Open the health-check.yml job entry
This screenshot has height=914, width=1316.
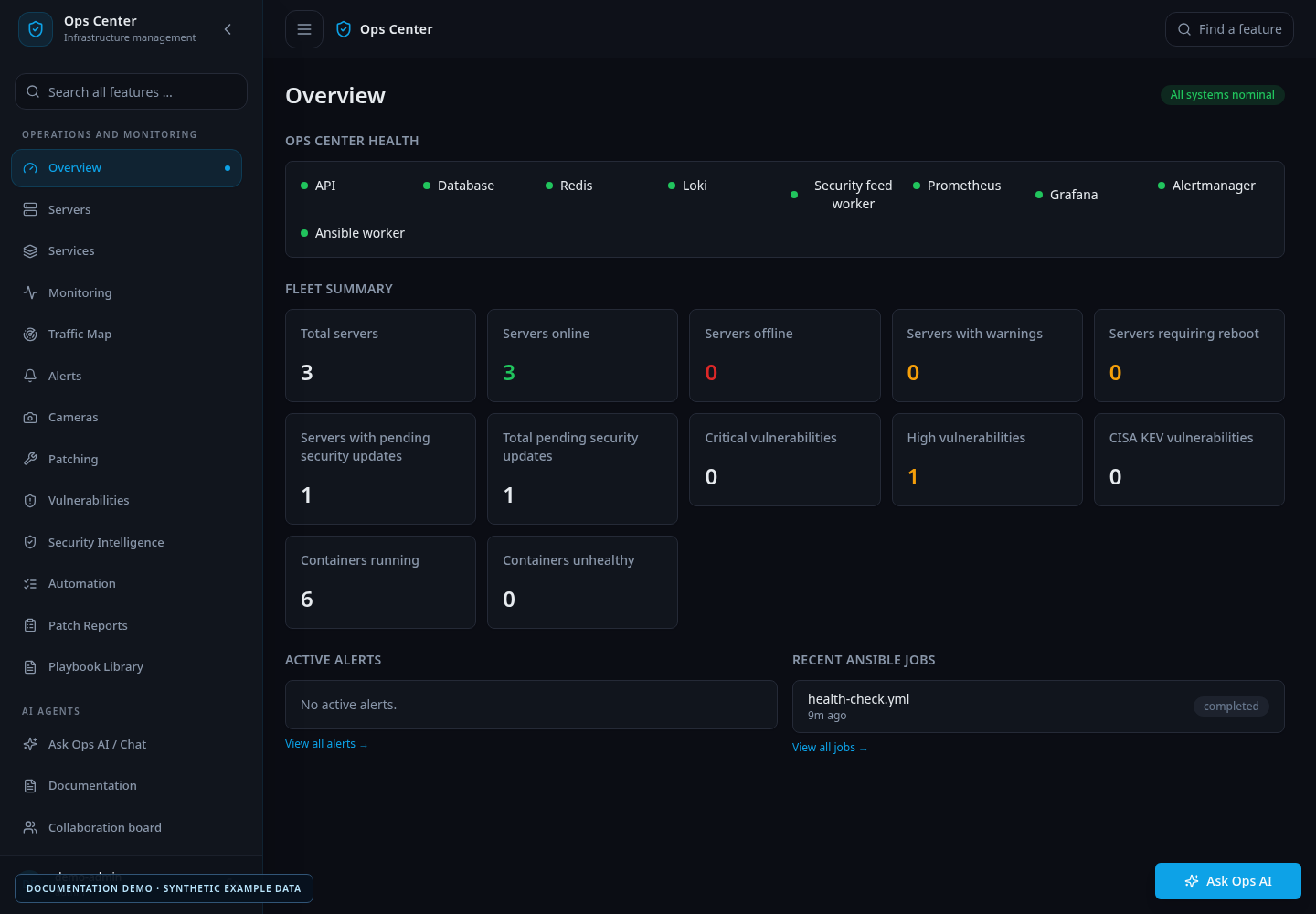pos(1038,707)
